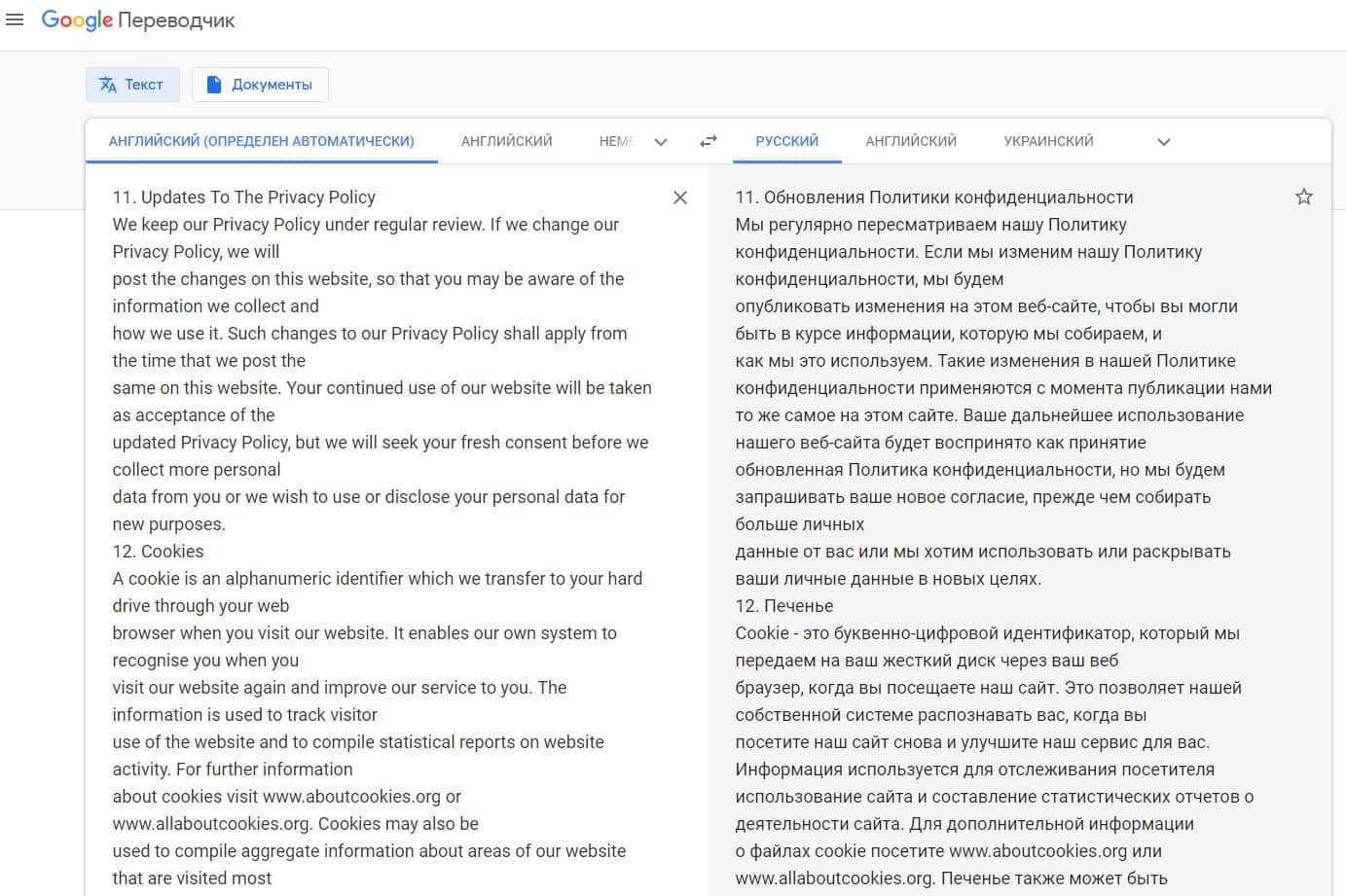Click the translated line beginning 'Cookie - это буквенно-цифровой'
The height and width of the screenshot is (896, 1346).
click(x=987, y=633)
